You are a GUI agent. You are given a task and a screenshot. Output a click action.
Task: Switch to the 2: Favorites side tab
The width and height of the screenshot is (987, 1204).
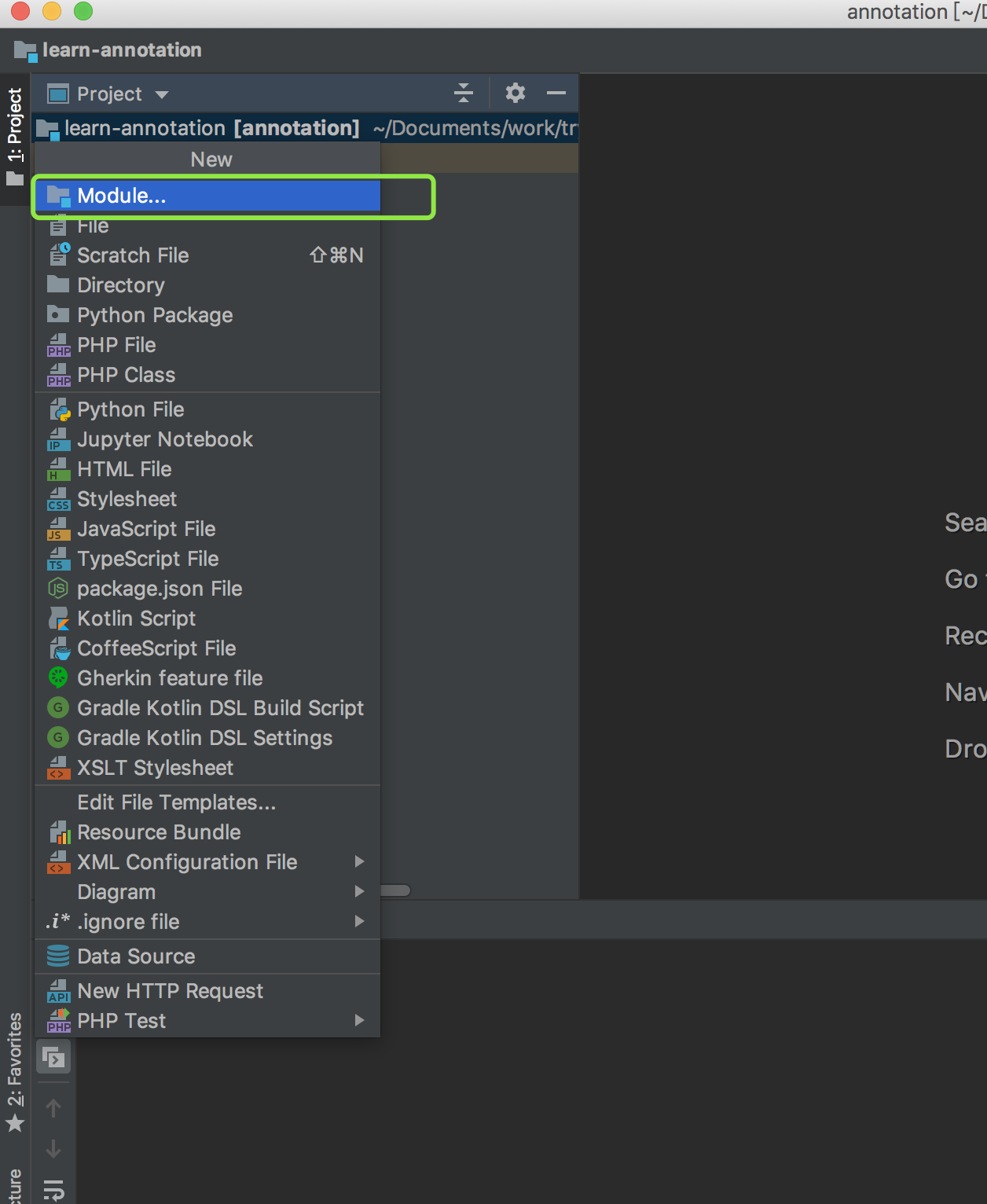[15, 1070]
